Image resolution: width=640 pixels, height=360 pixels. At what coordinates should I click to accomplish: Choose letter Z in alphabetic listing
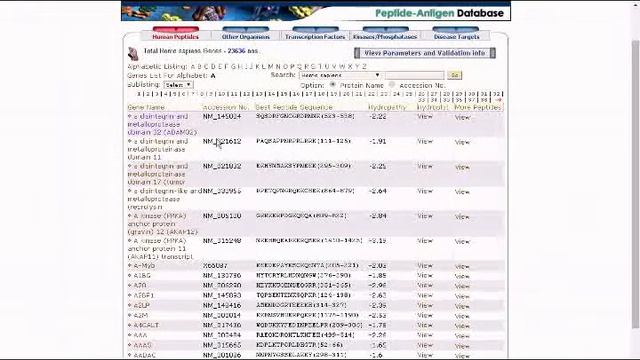pyautogui.click(x=364, y=67)
